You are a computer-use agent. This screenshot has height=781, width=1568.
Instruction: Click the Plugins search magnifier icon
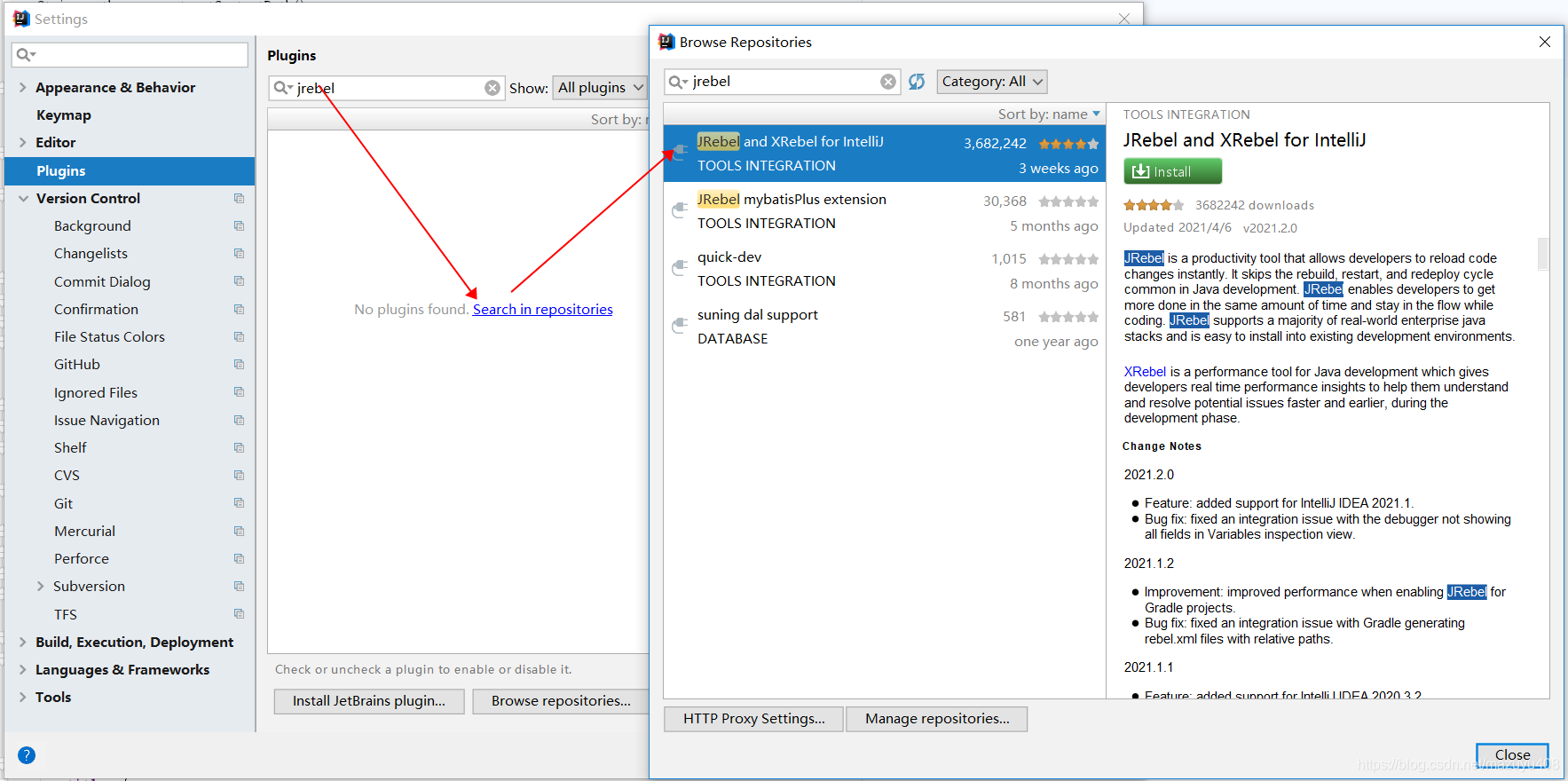click(282, 88)
